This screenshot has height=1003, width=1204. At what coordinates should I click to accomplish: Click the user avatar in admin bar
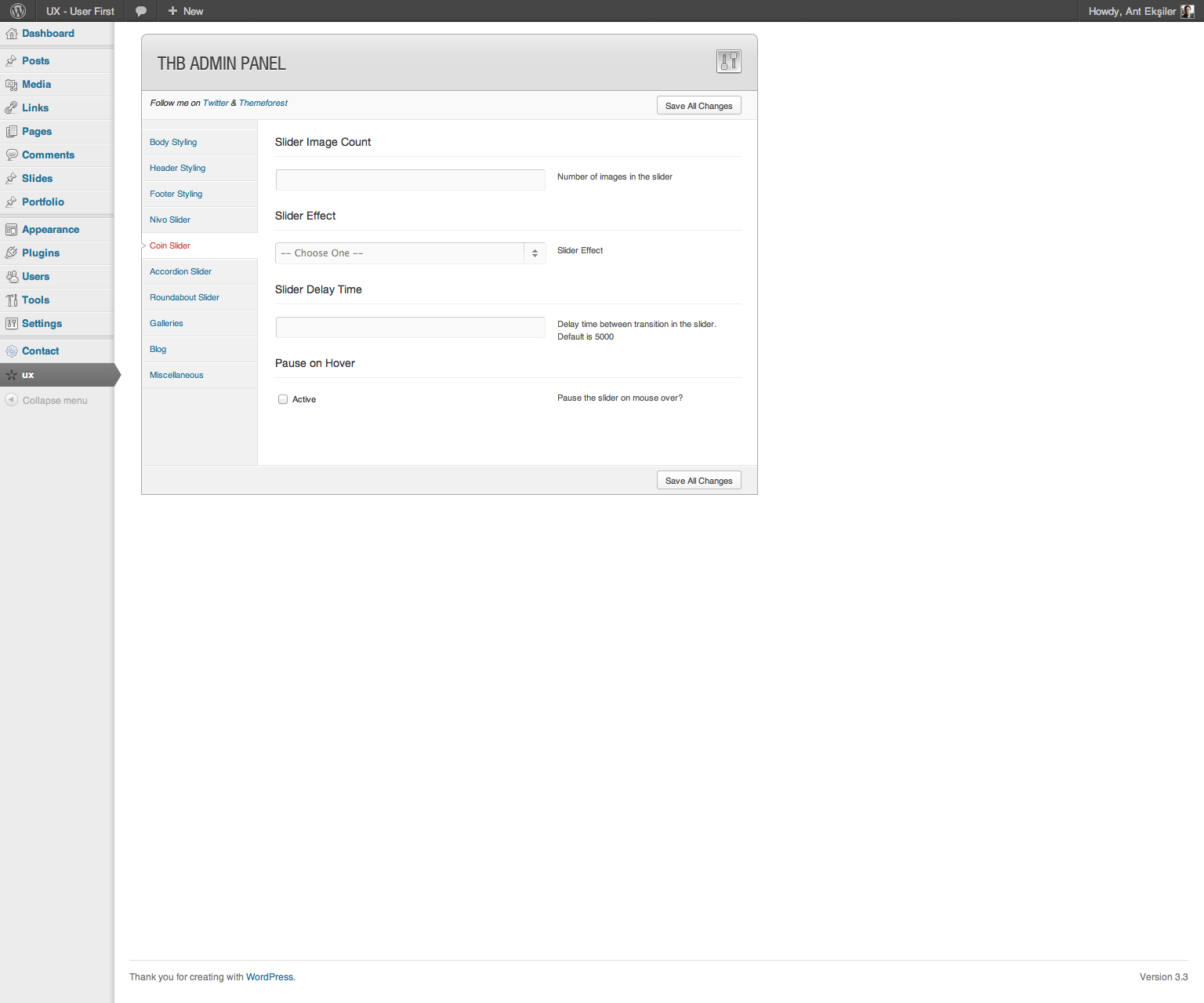pos(1187,11)
